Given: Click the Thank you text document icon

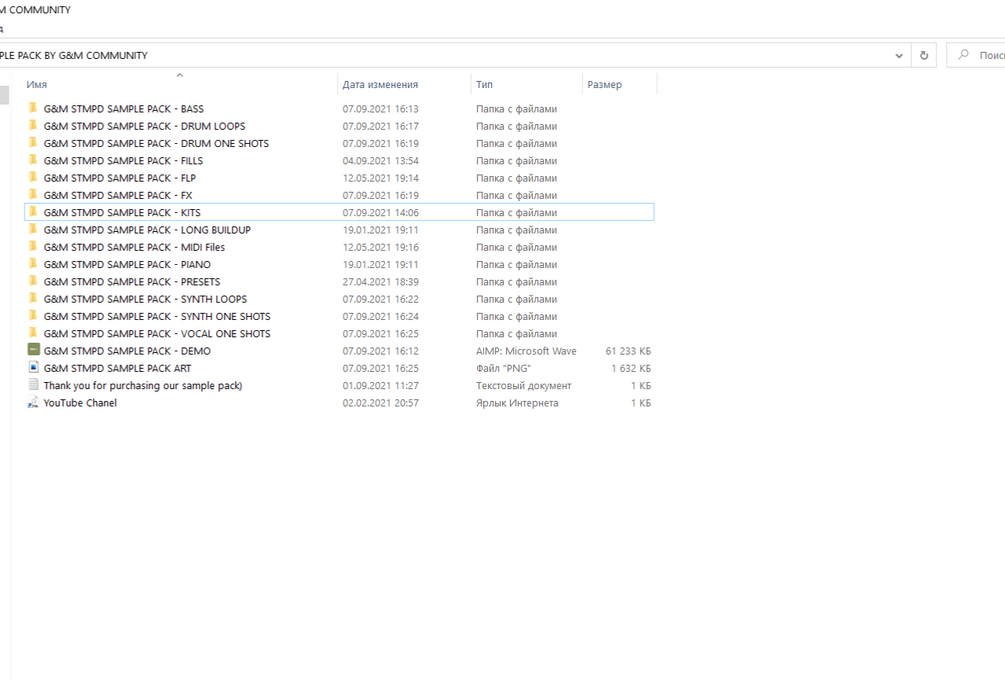Looking at the screenshot, I should click(x=33, y=385).
